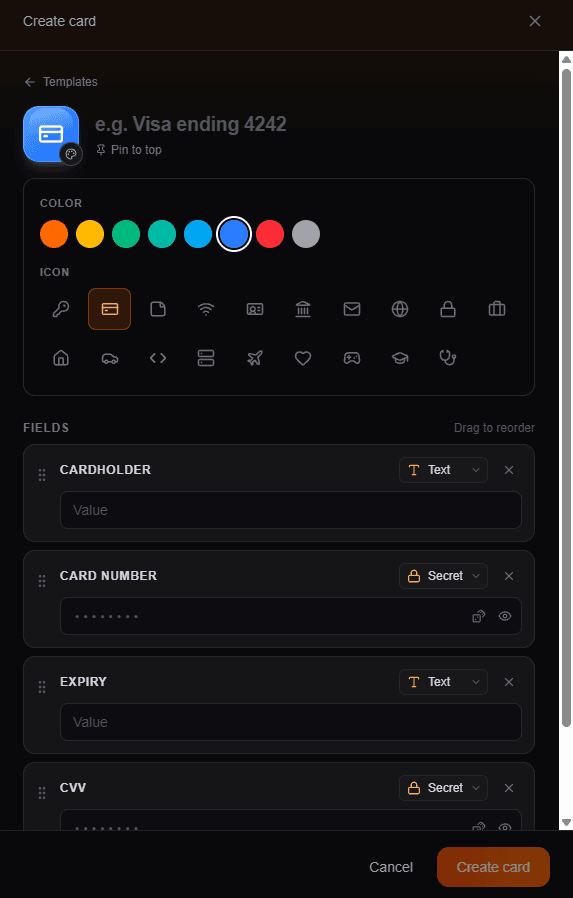Click the large blue card icon thumbnail
This screenshot has width=573, height=898.
click(x=51, y=134)
